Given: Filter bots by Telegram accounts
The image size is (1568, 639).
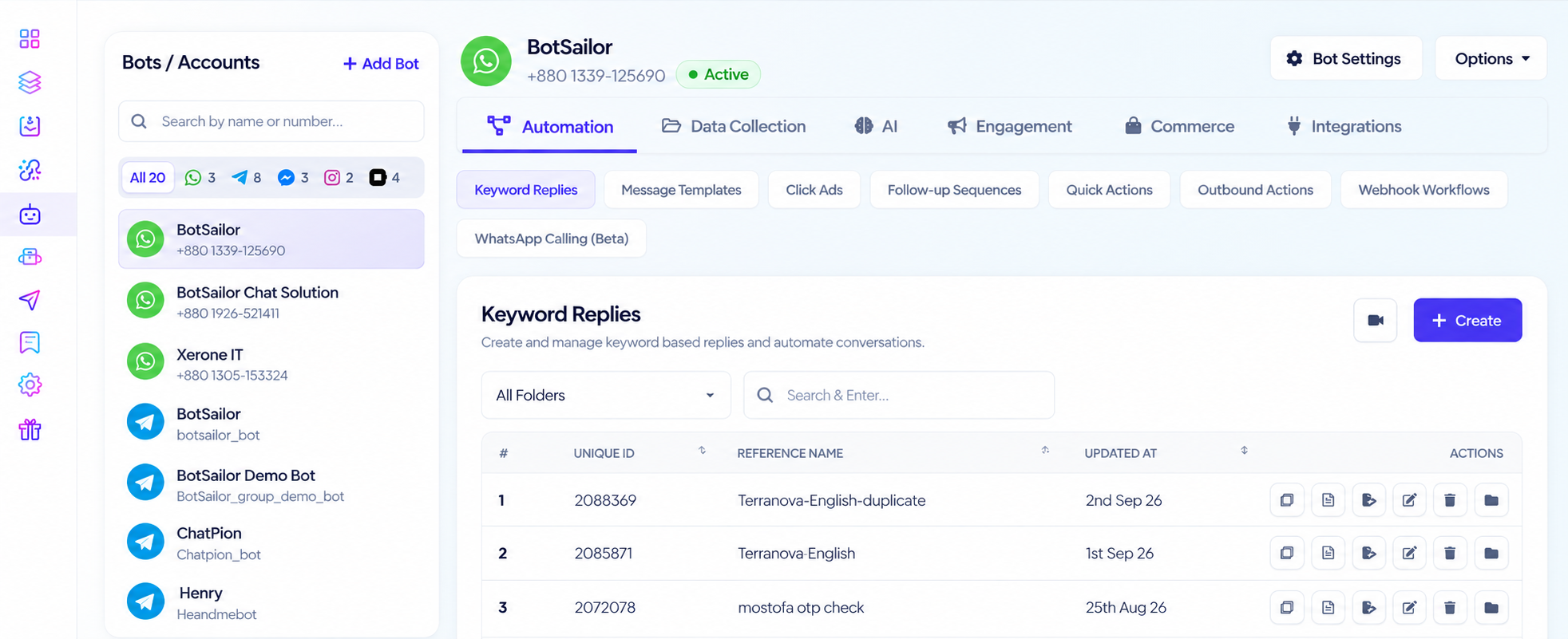Looking at the screenshot, I should pos(247,178).
